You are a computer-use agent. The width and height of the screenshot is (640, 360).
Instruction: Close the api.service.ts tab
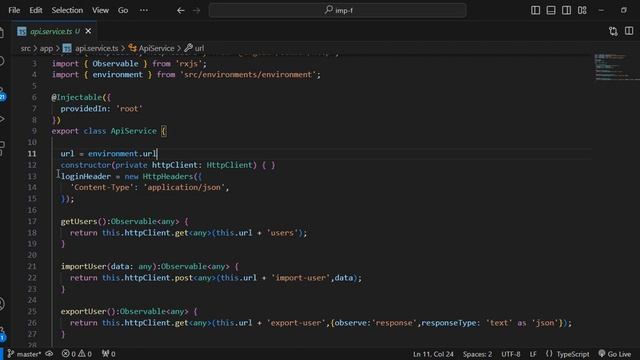88,31
